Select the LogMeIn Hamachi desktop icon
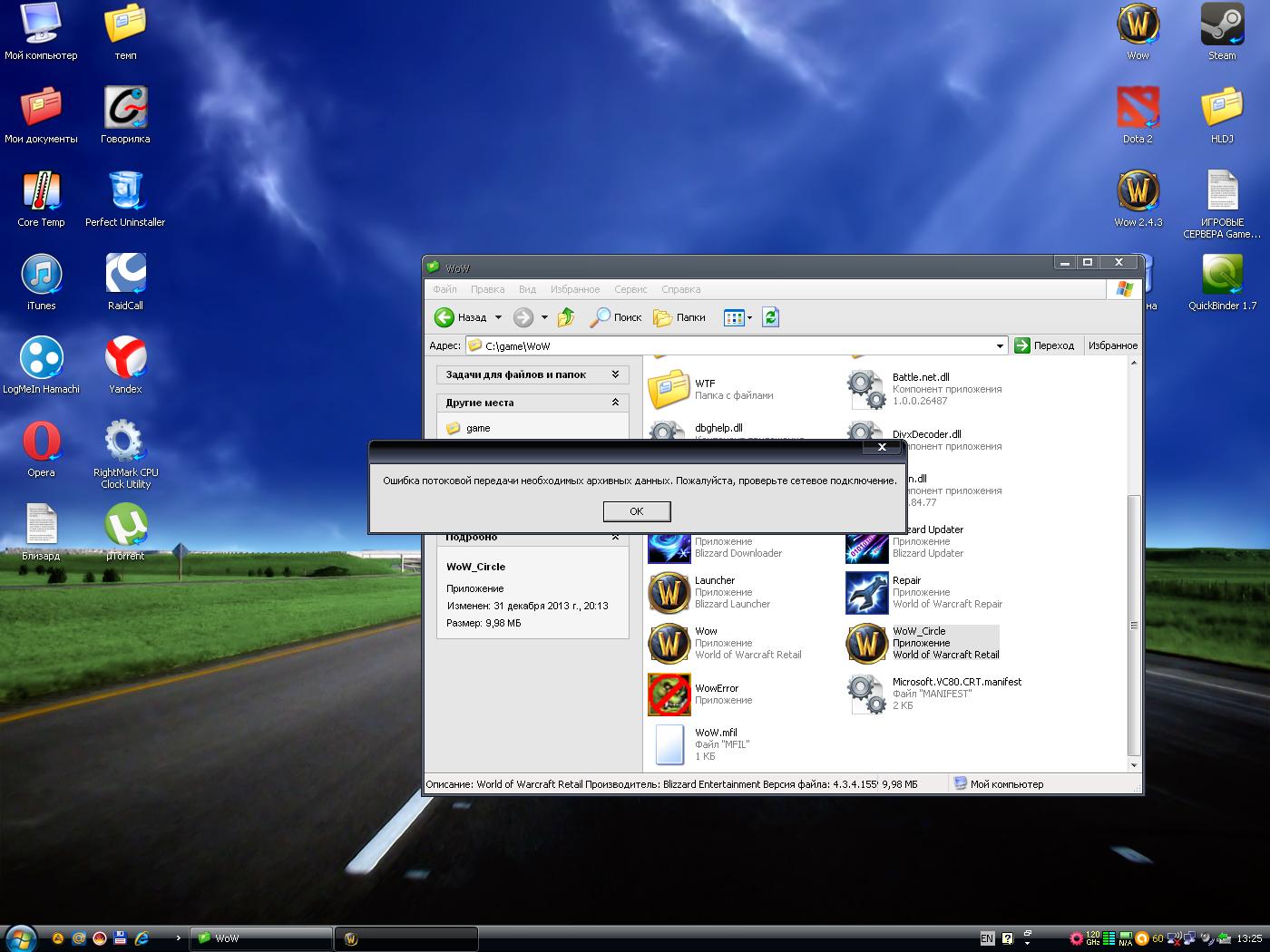Image resolution: width=1270 pixels, height=952 pixels. (42, 365)
